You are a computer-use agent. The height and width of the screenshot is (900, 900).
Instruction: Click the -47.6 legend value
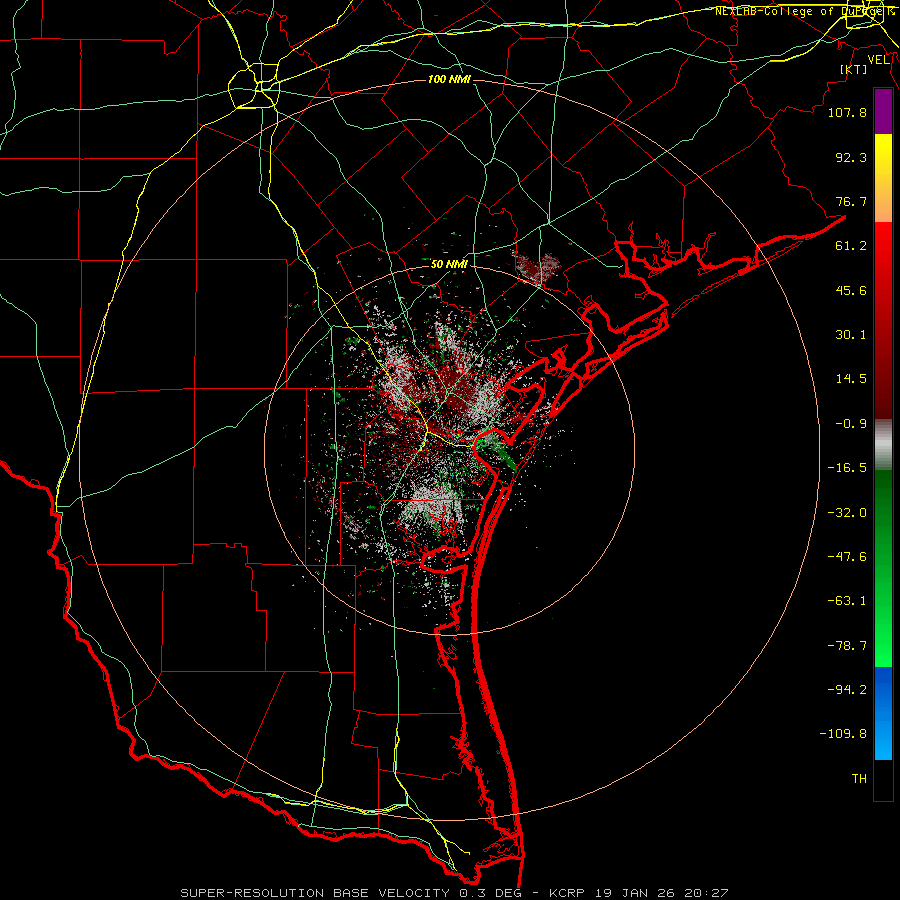(847, 557)
